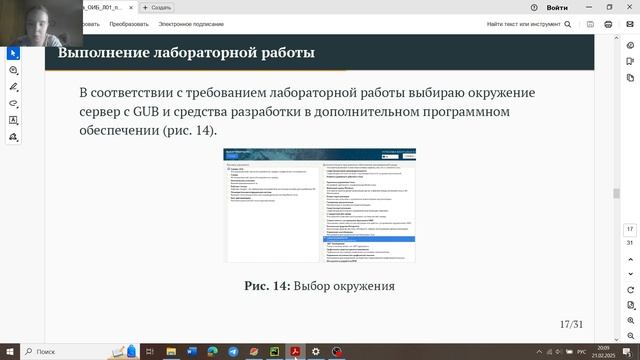Click the current page number 17 box
This screenshot has width=640, height=360.
point(630,229)
